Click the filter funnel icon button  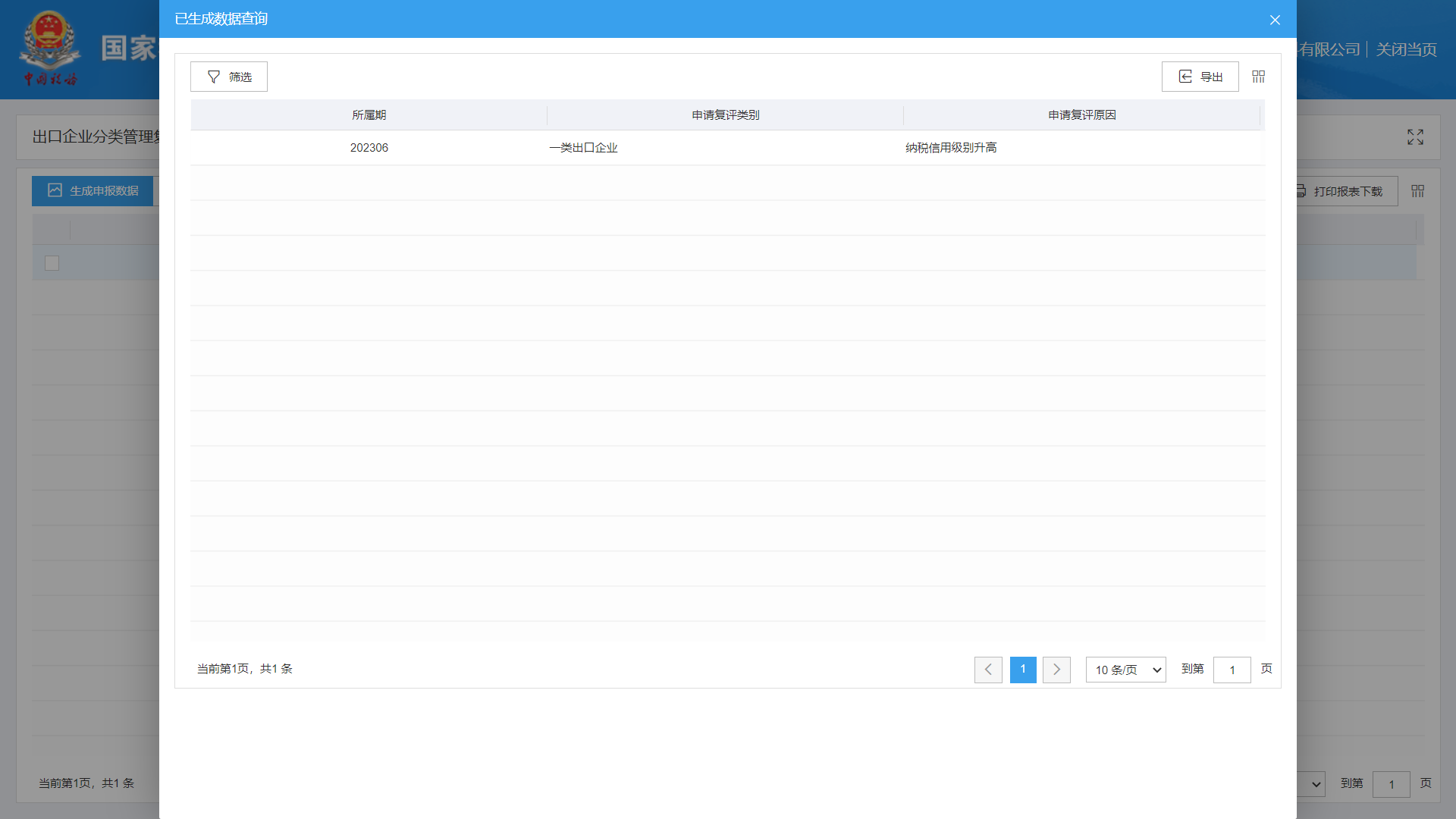coord(228,77)
